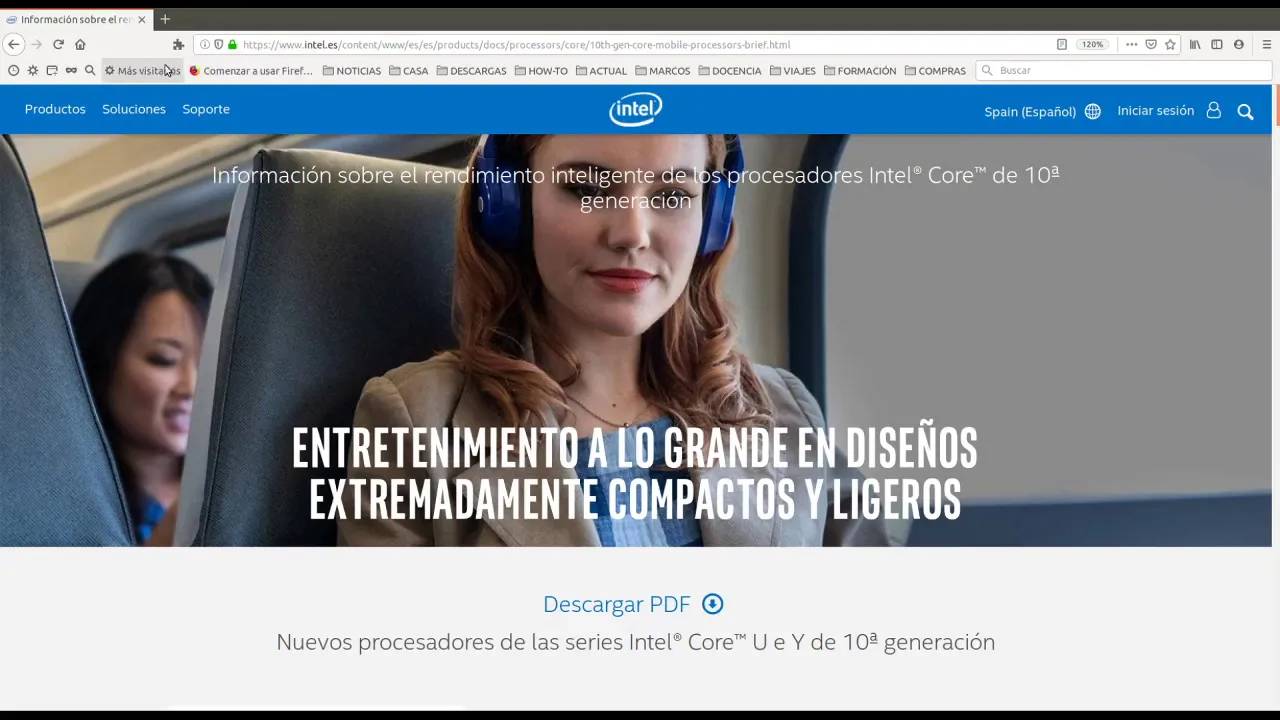The image size is (1280, 720).
Task: Open the Firefox hamburger menu
Action: click(1266, 44)
